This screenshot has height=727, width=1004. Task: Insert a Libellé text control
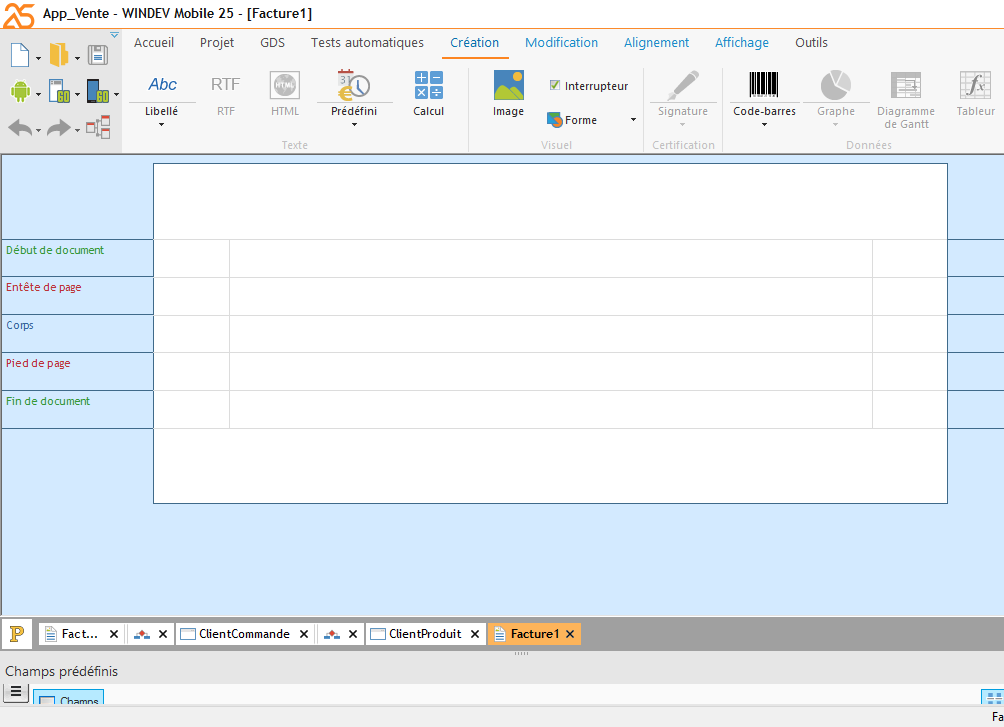point(162,86)
